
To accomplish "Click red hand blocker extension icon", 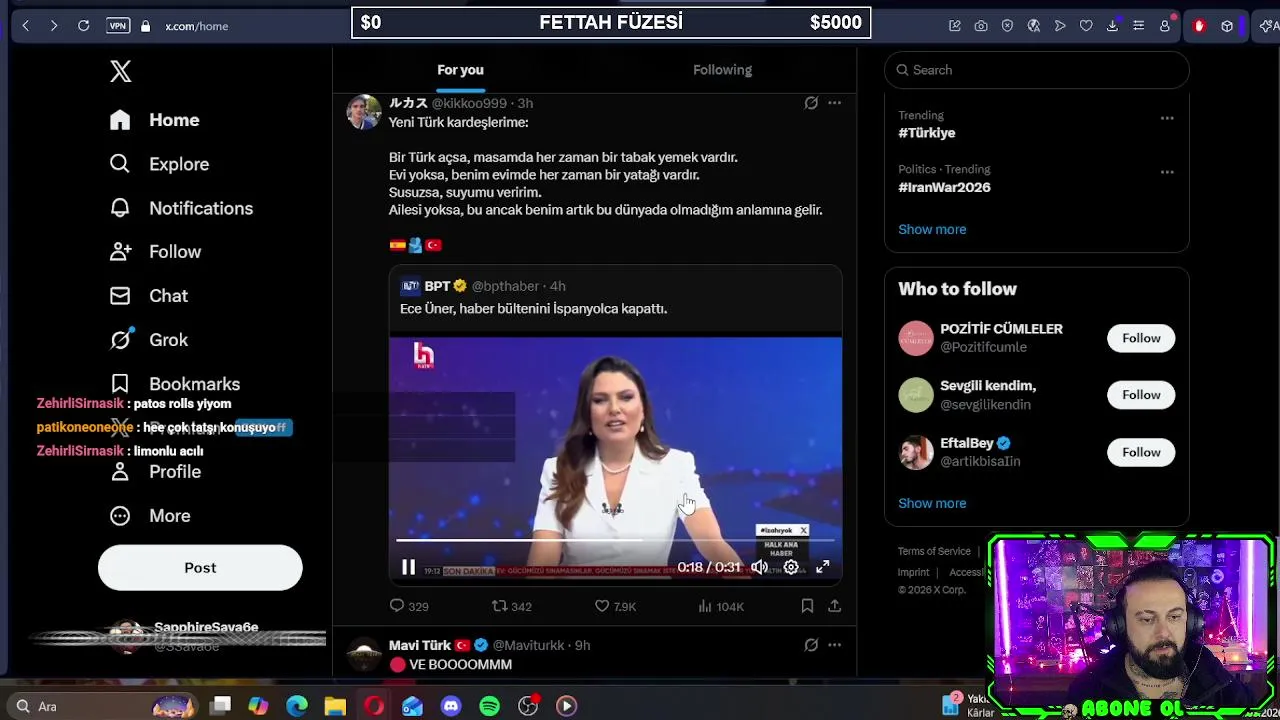I will [1199, 26].
